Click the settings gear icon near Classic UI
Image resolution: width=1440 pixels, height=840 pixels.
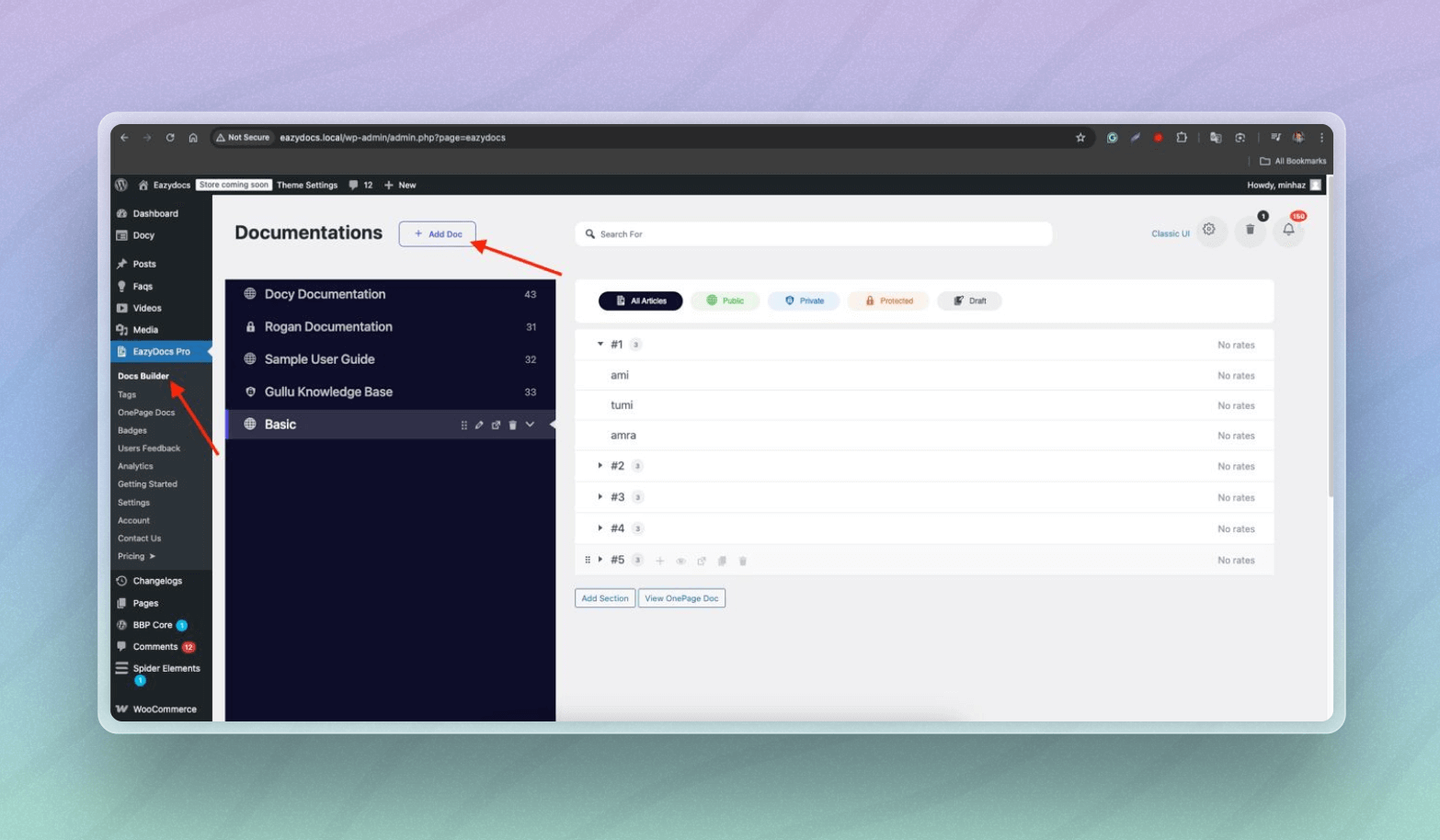[x=1209, y=230]
